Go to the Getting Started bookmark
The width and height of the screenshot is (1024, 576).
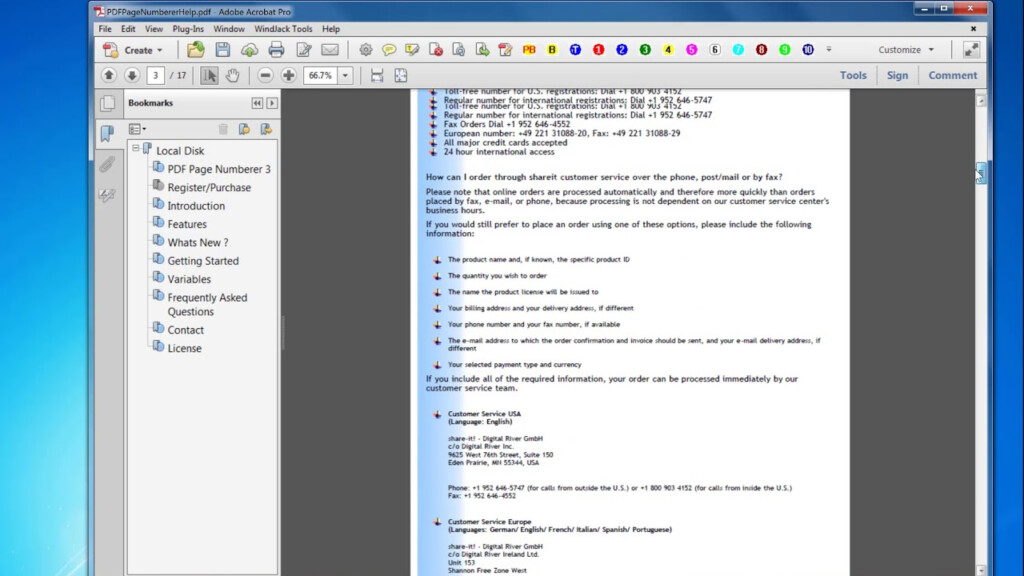pyautogui.click(x=203, y=261)
